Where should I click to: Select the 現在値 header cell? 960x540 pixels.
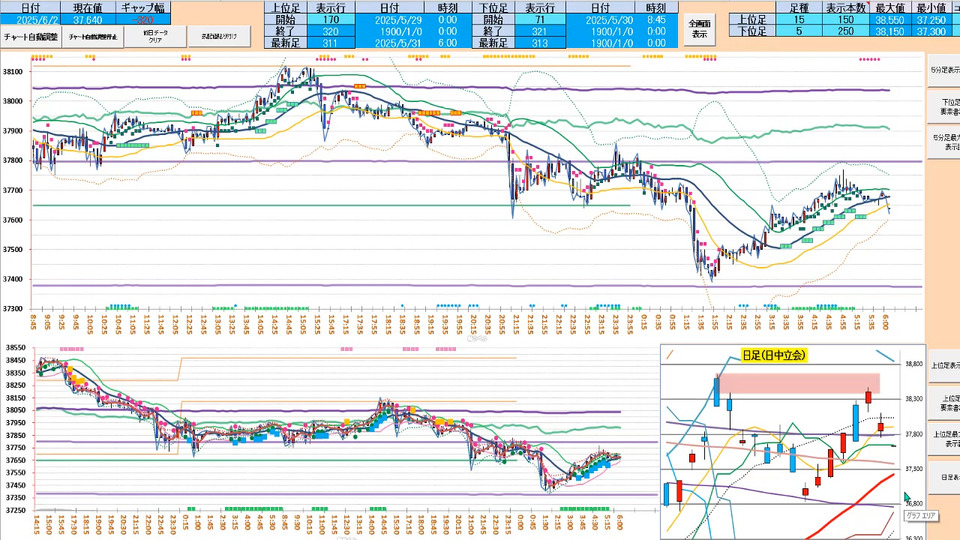[x=88, y=8]
